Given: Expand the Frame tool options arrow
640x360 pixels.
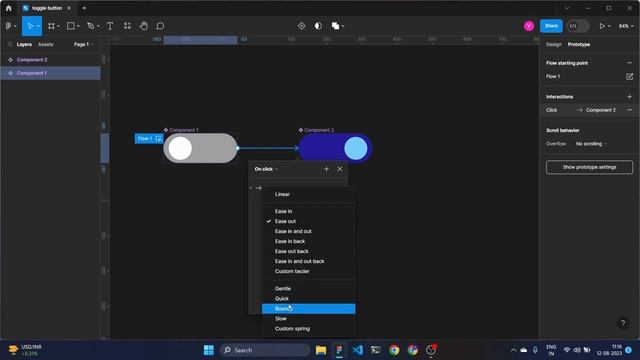Looking at the screenshot, I should pos(58,26).
